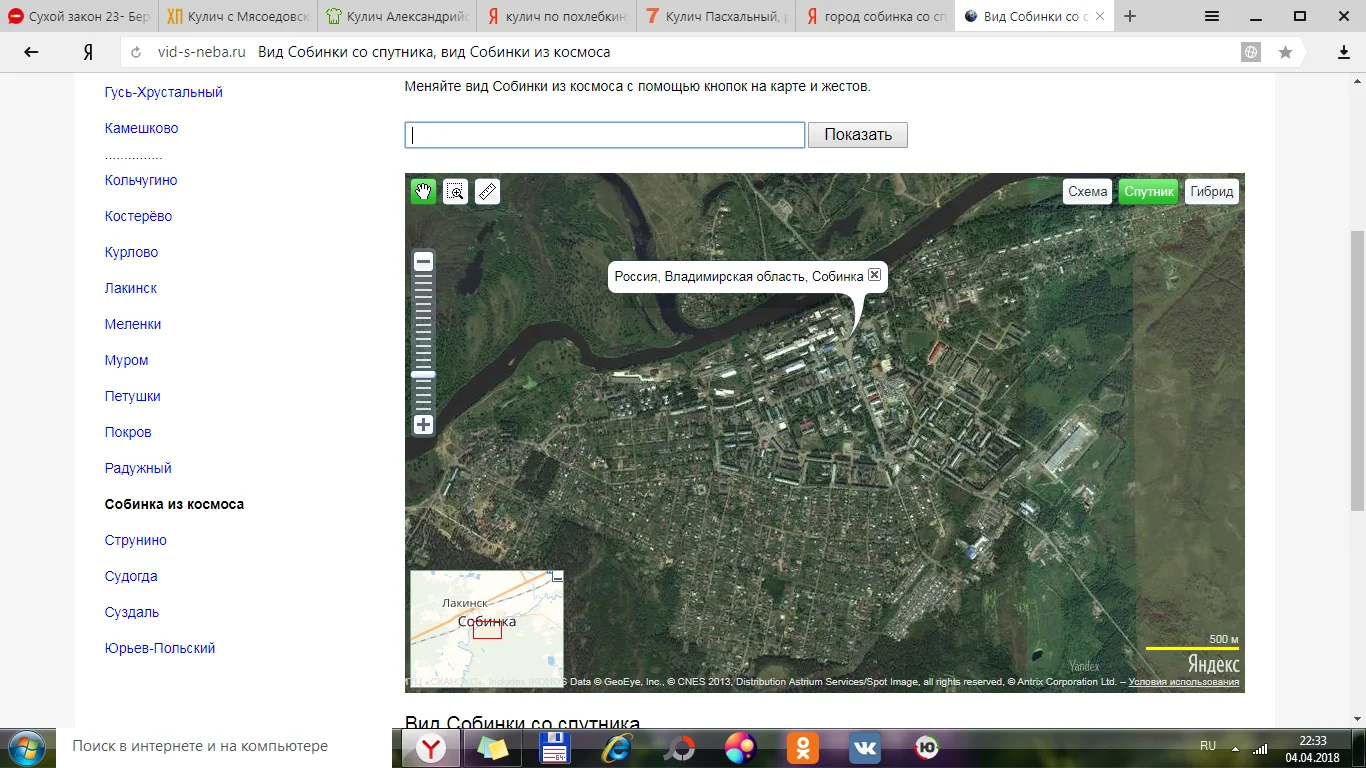Open the Суздаль link in sidebar
This screenshot has width=1366, height=768.
[132, 612]
